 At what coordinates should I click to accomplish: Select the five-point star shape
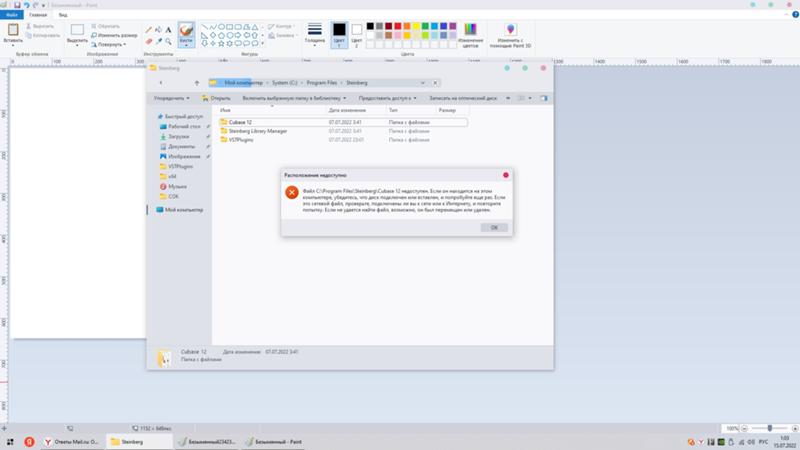[x=221, y=44]
